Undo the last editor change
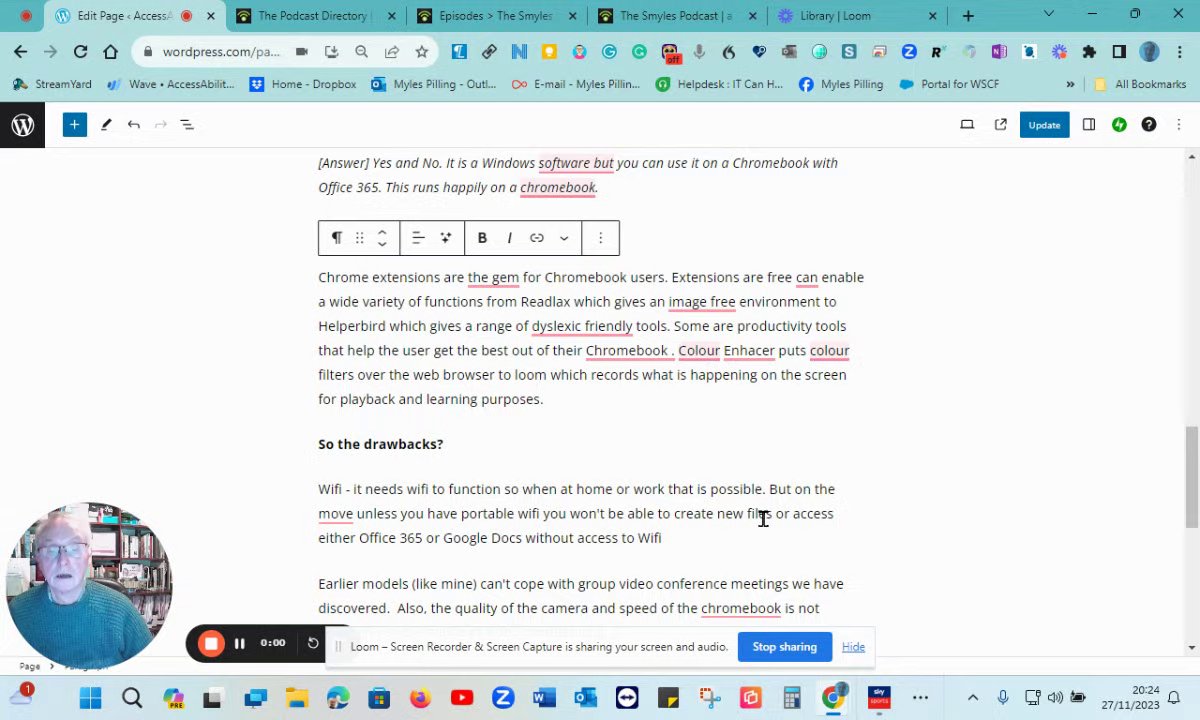 click(133, 125)
